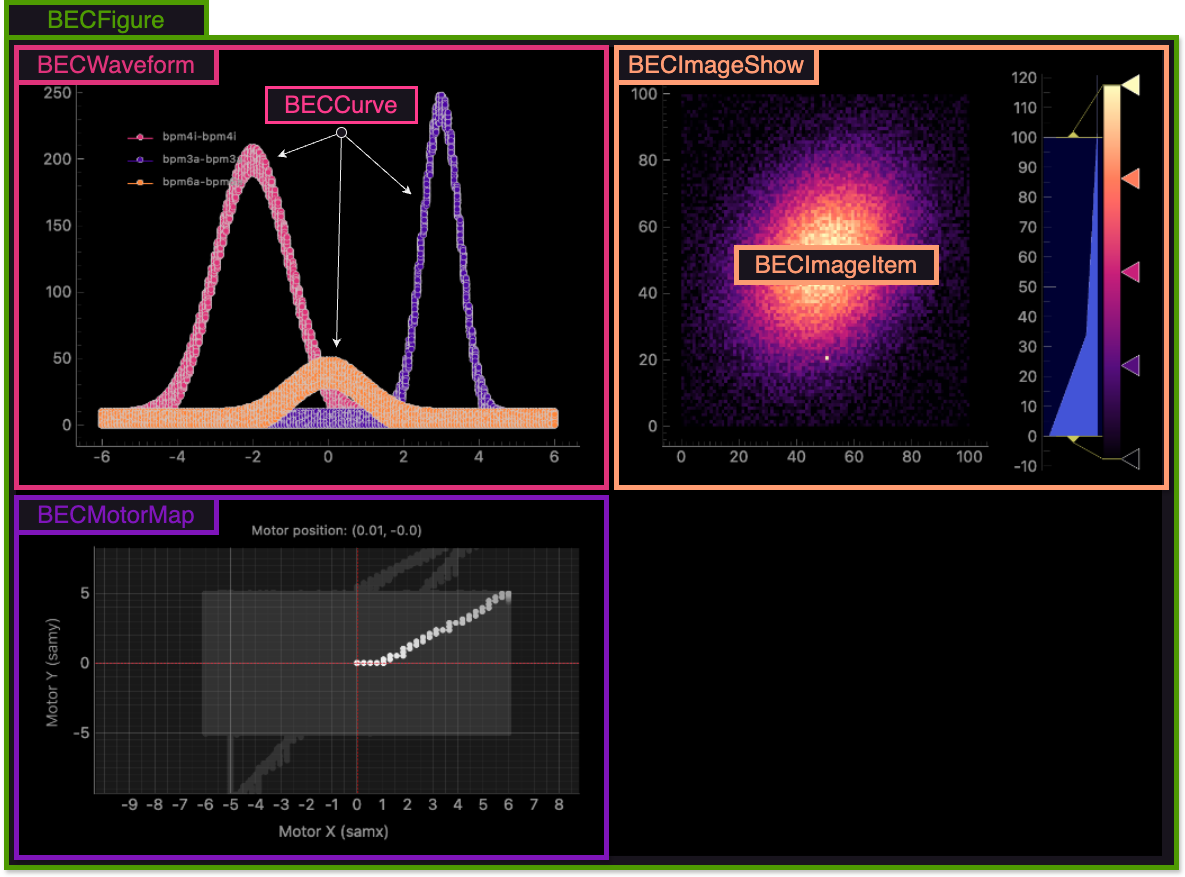Viewport: 1185px width, 877px height.
Task: Select the magenta gradient tick triangle
Action: click(x=1131, y=272)
